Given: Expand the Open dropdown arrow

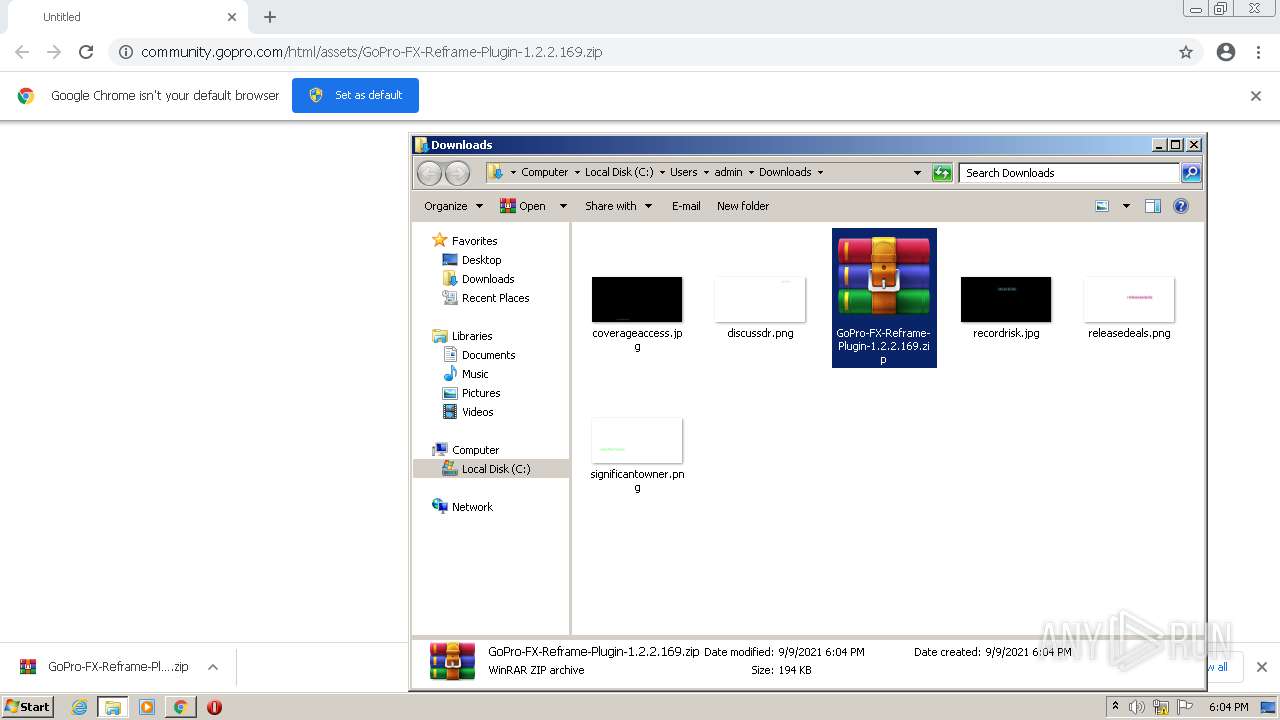Looking at the screenshot, I should pyautogui.click(x=563, y=206).
